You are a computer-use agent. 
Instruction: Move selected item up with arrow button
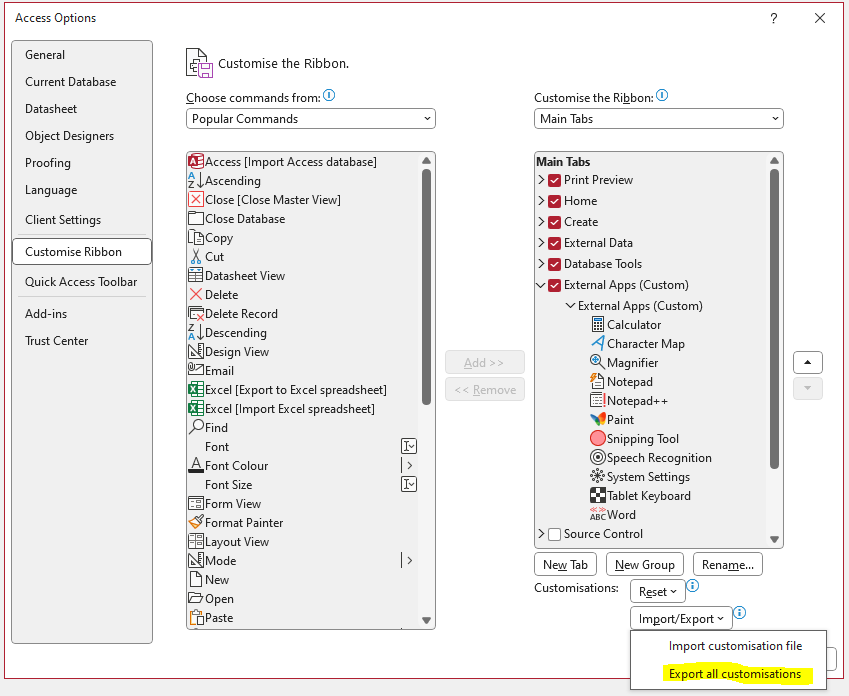point(808,362)
